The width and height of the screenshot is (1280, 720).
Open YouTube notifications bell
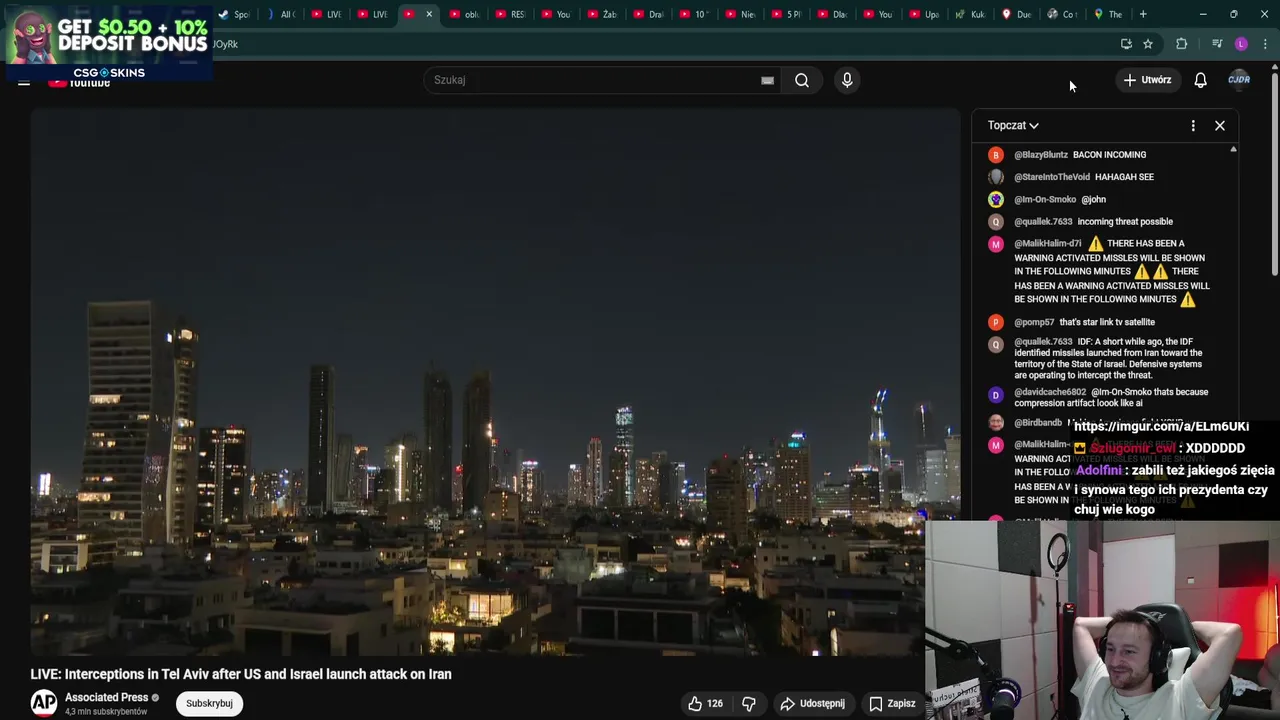[x=1200, y=80]
